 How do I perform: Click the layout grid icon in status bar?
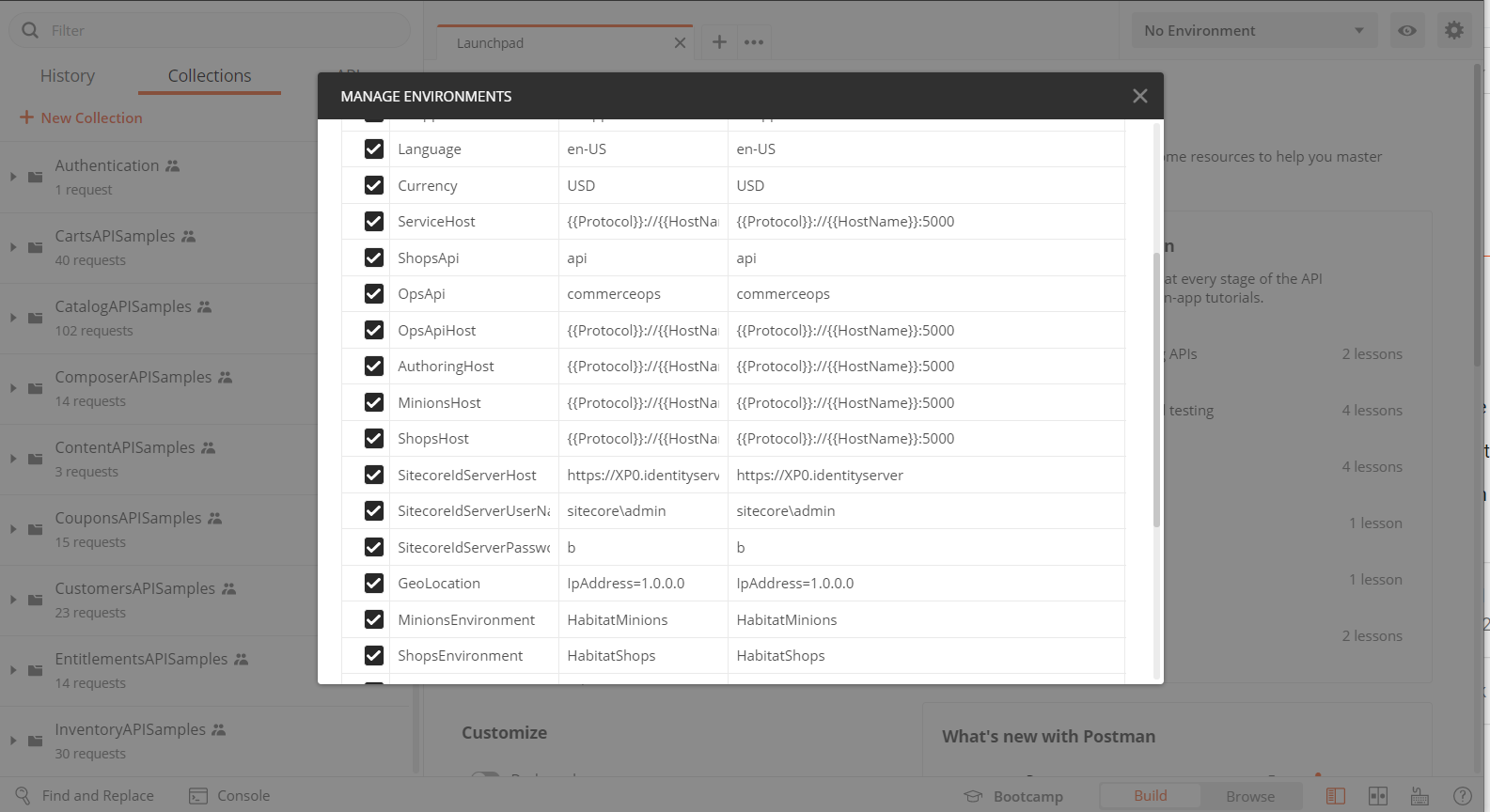click(x=1378, y=796)
